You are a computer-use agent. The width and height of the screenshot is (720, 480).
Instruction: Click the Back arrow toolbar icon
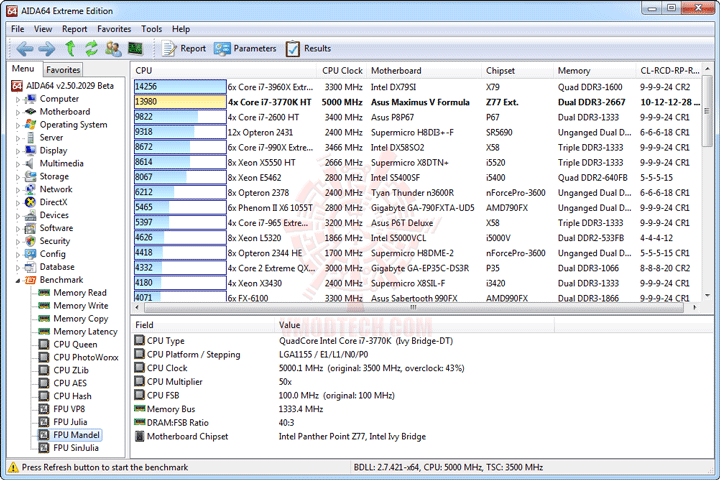pos(25,48)
